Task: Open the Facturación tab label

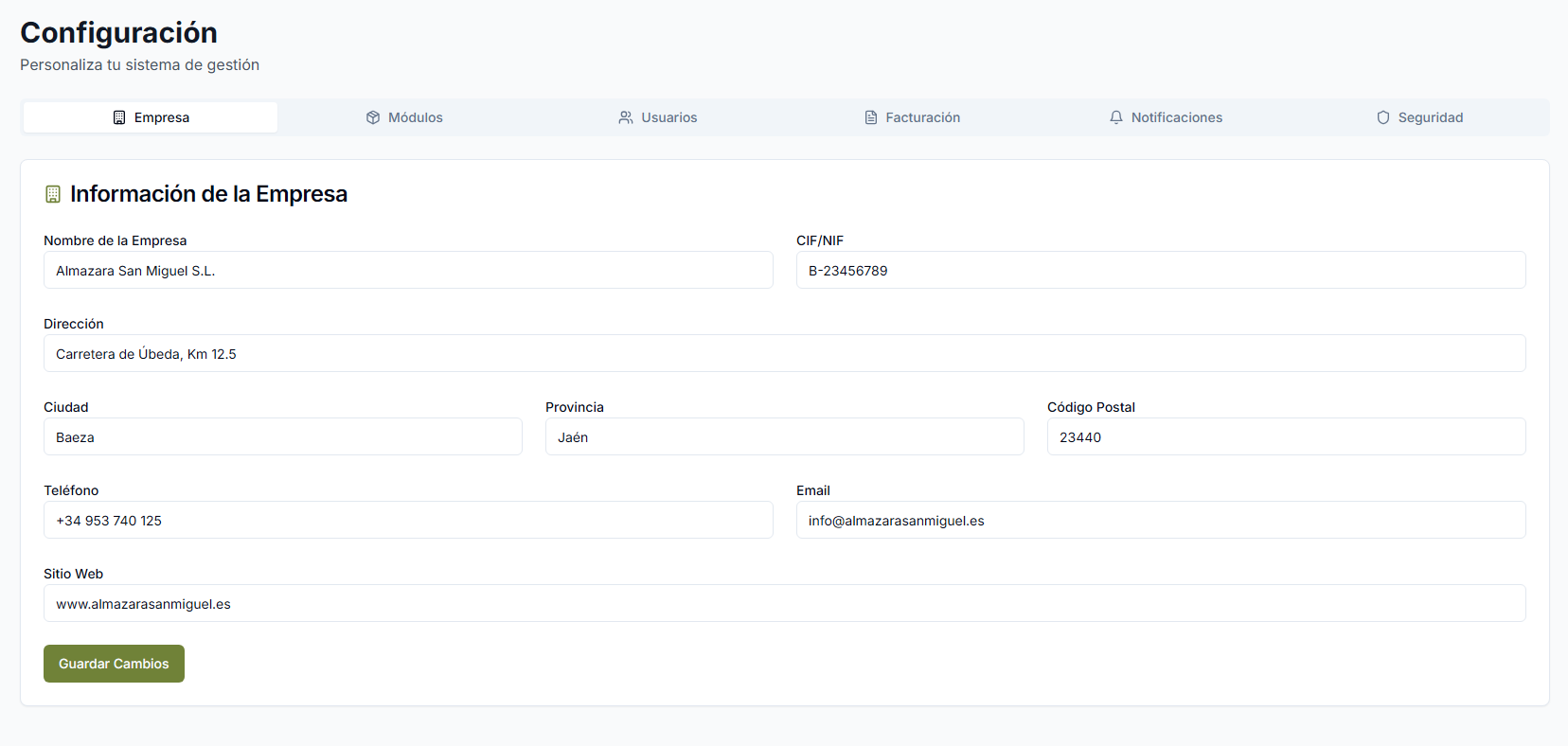Action: 922,117
